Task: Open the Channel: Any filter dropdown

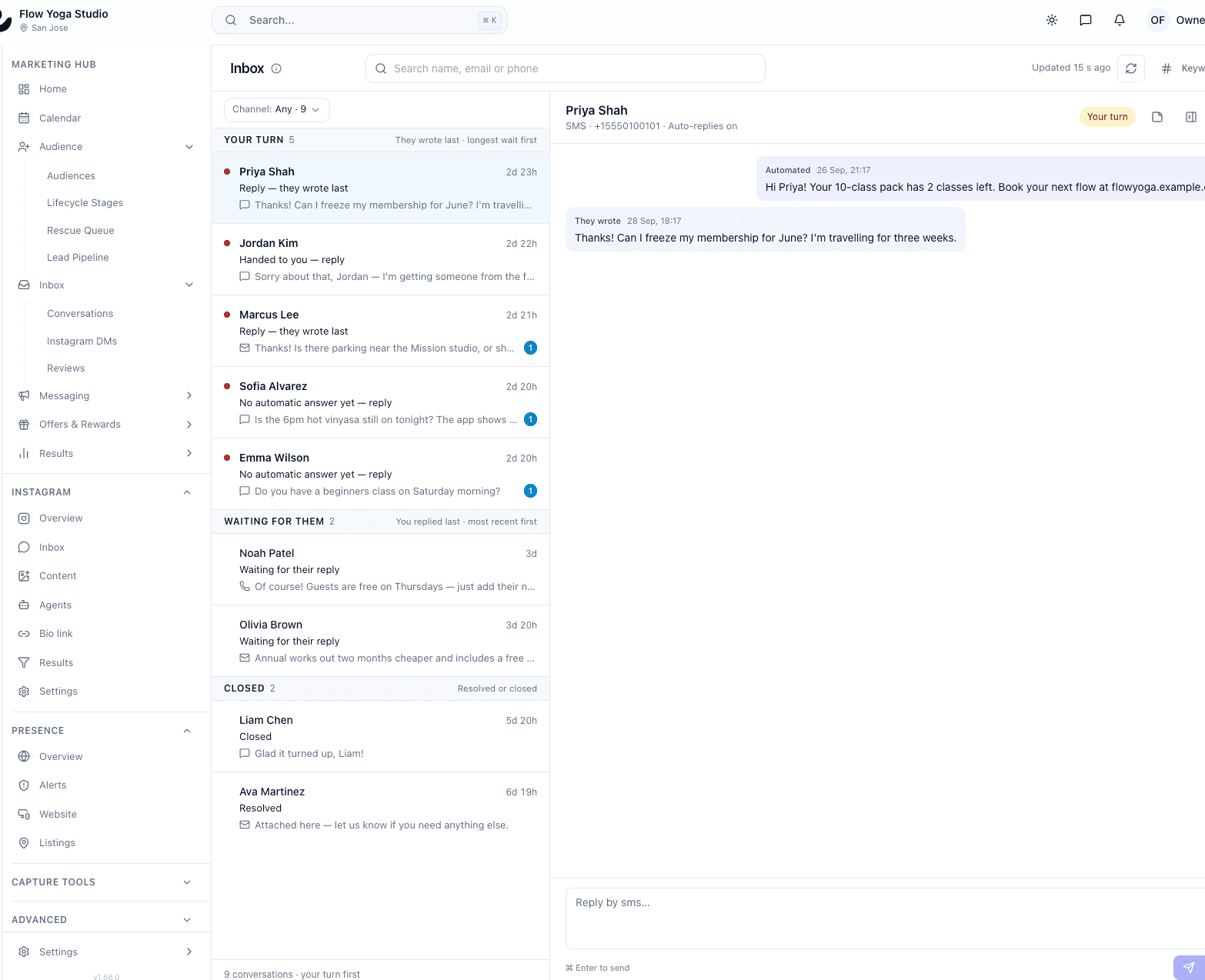Action: pyautogui.click(x=277, y=109)
